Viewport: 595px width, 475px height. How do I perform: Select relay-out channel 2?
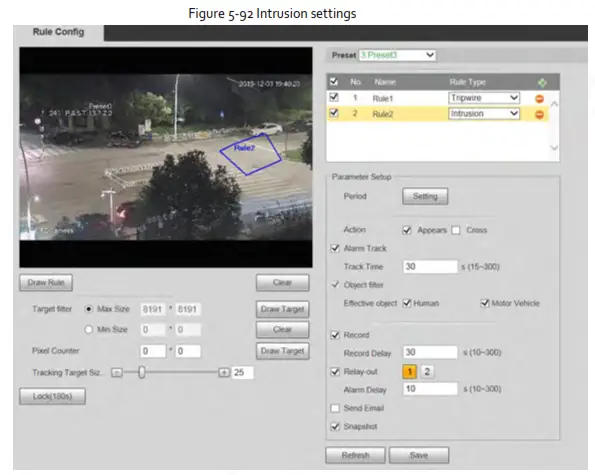coord(427,372)
